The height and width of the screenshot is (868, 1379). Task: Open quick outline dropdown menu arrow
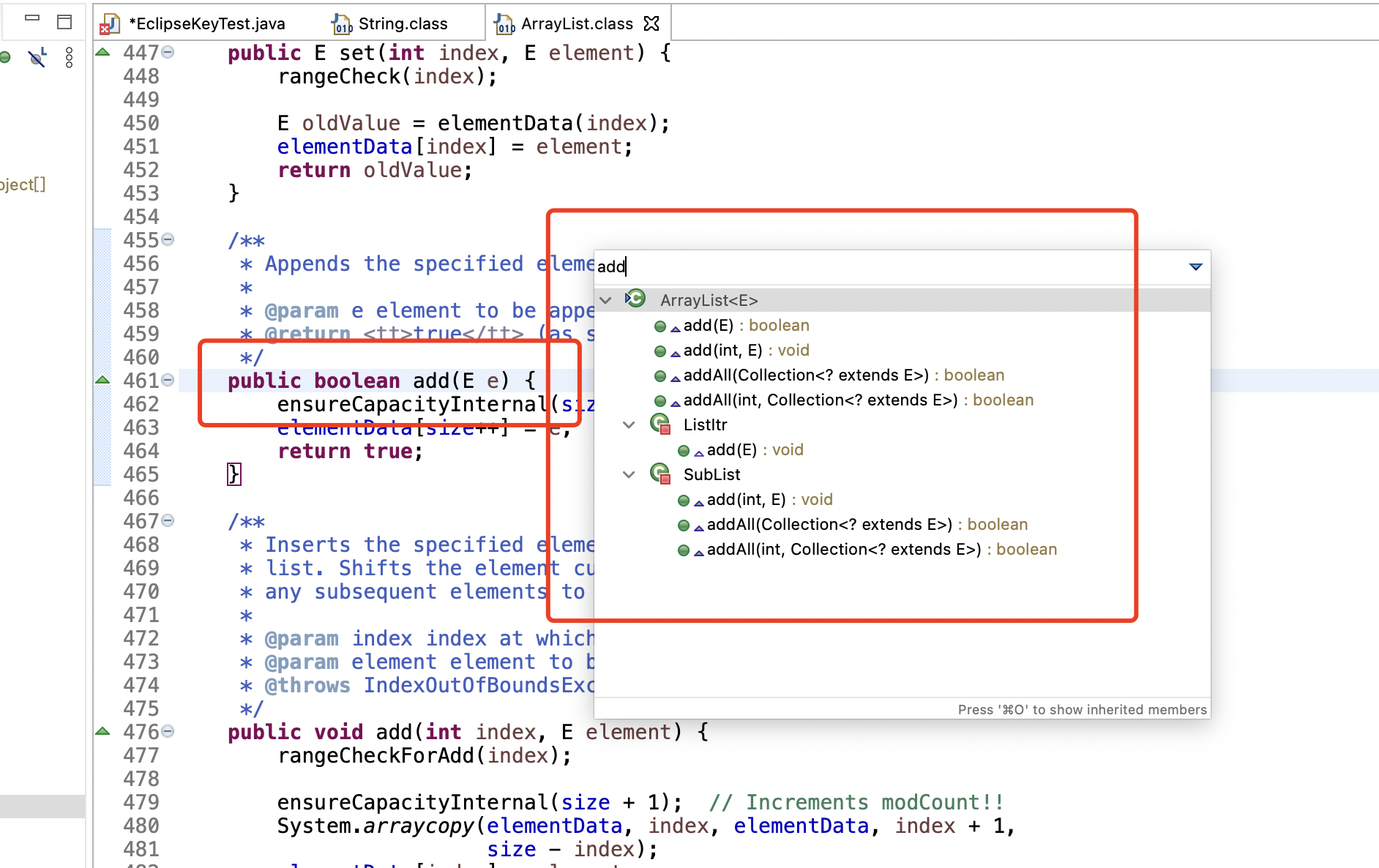(x=1195, y=266)
